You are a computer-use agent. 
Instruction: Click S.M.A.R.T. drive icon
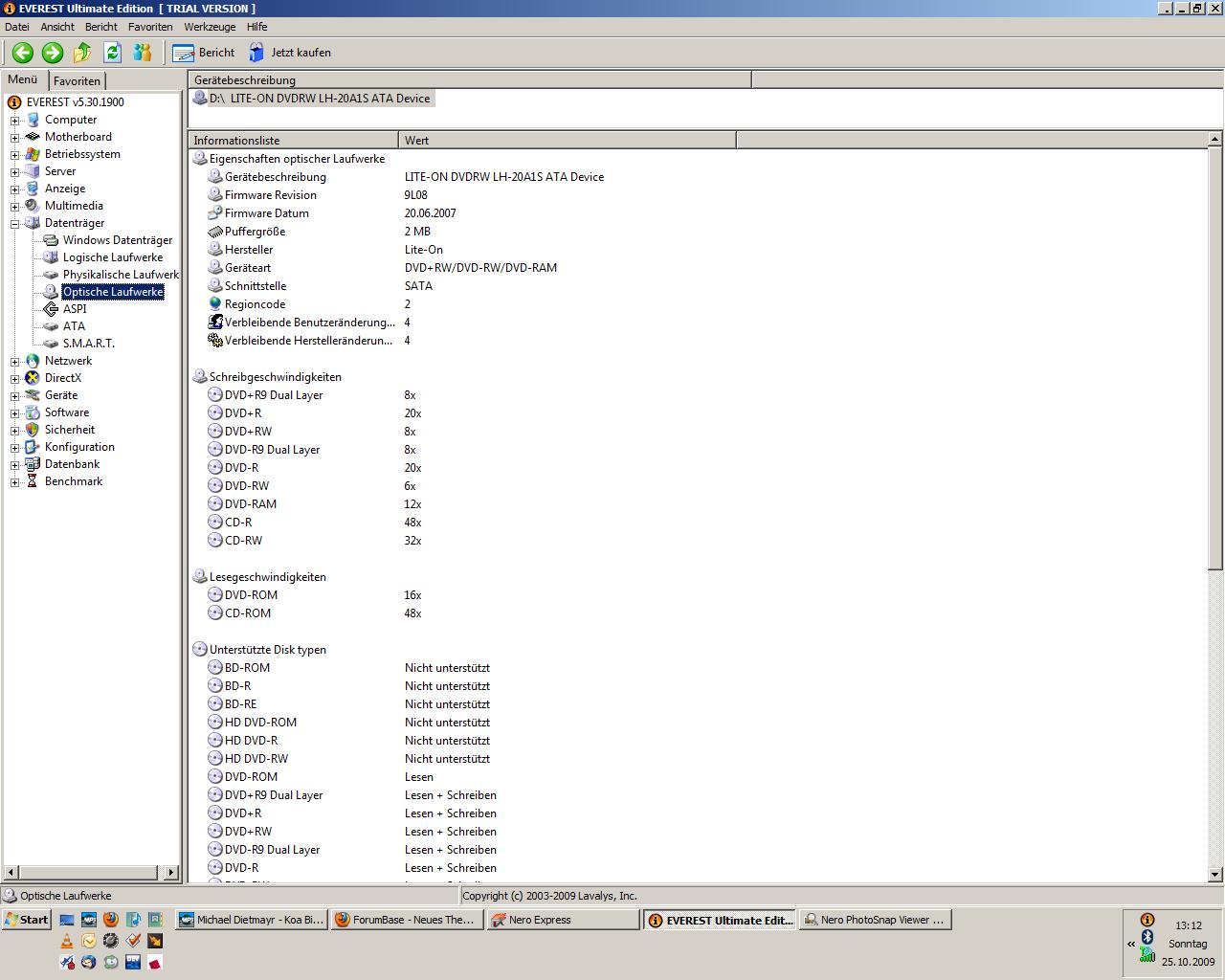tap(51, 344)
